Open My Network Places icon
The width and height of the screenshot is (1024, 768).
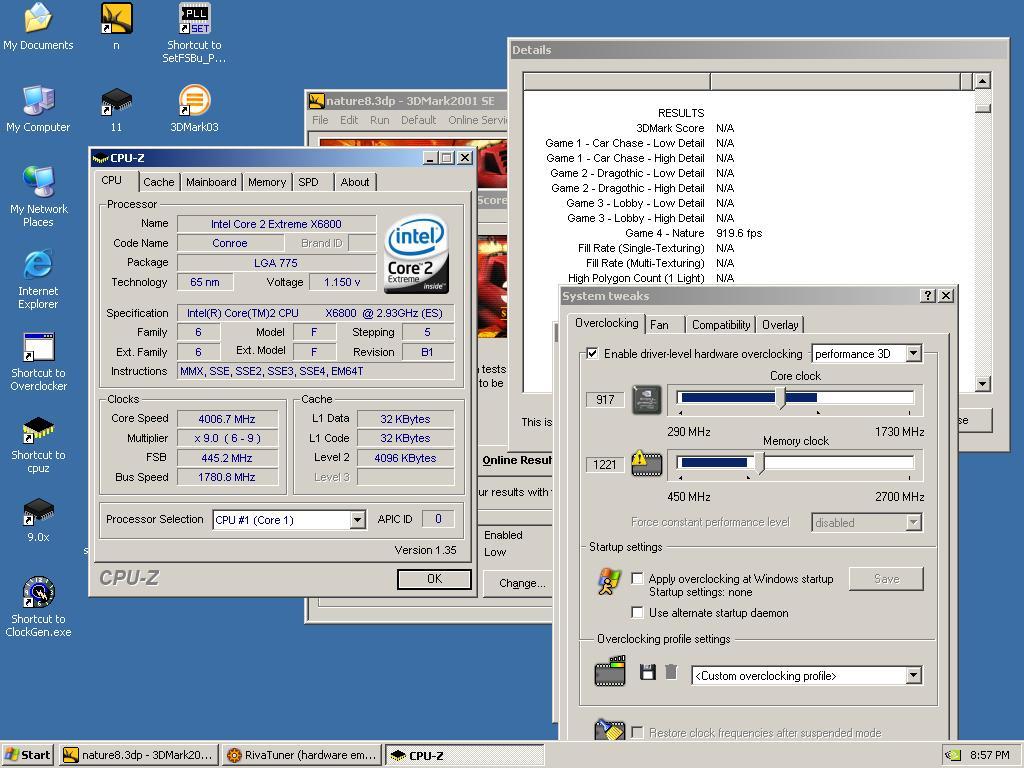(38, 196)
